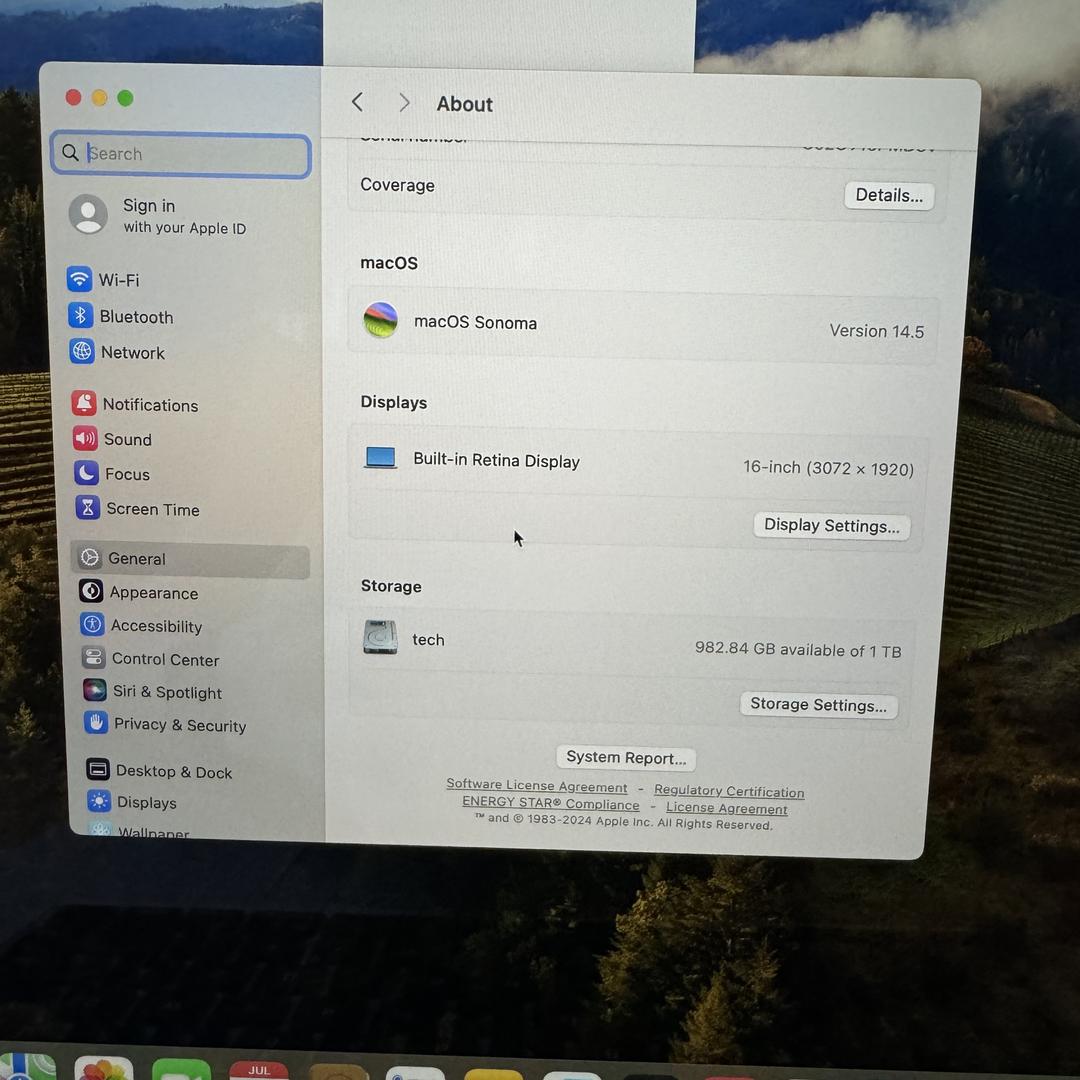Click the General gear icon

(x=90, y=557)
